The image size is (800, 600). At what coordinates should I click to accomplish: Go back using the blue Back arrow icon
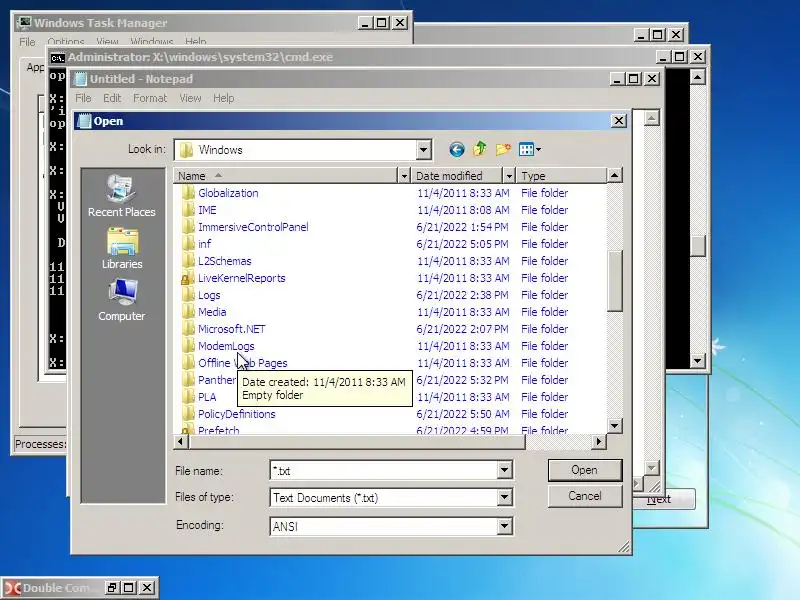pyautogui.click(x=457, y=149)
